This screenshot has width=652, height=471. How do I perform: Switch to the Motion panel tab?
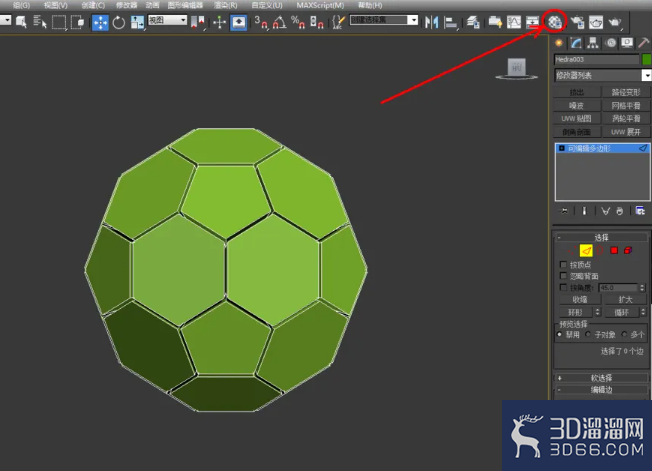pos(610,43)
